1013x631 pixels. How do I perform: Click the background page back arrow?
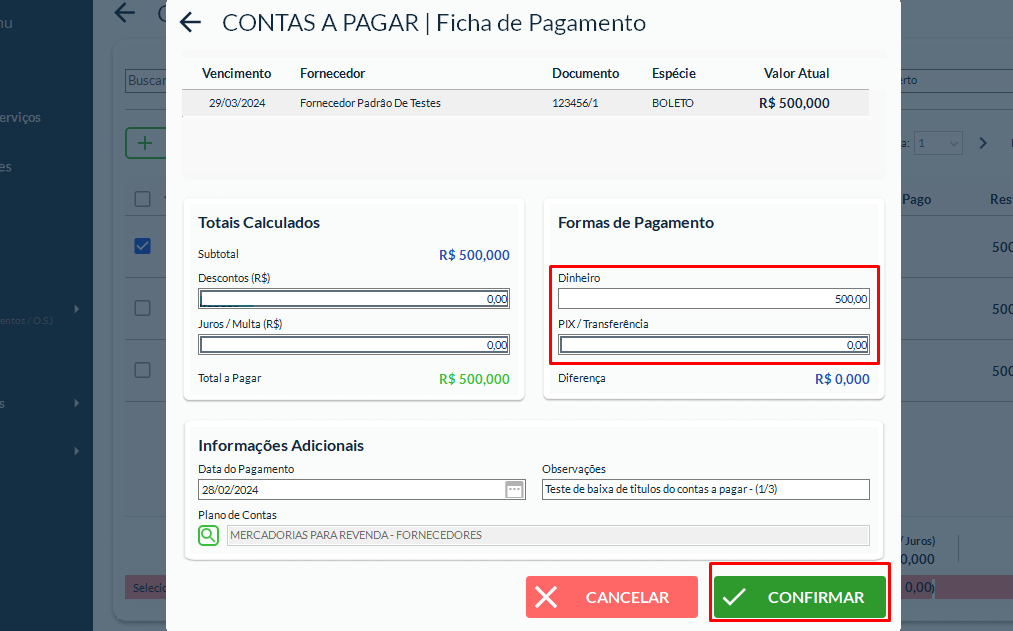point(124,13)
